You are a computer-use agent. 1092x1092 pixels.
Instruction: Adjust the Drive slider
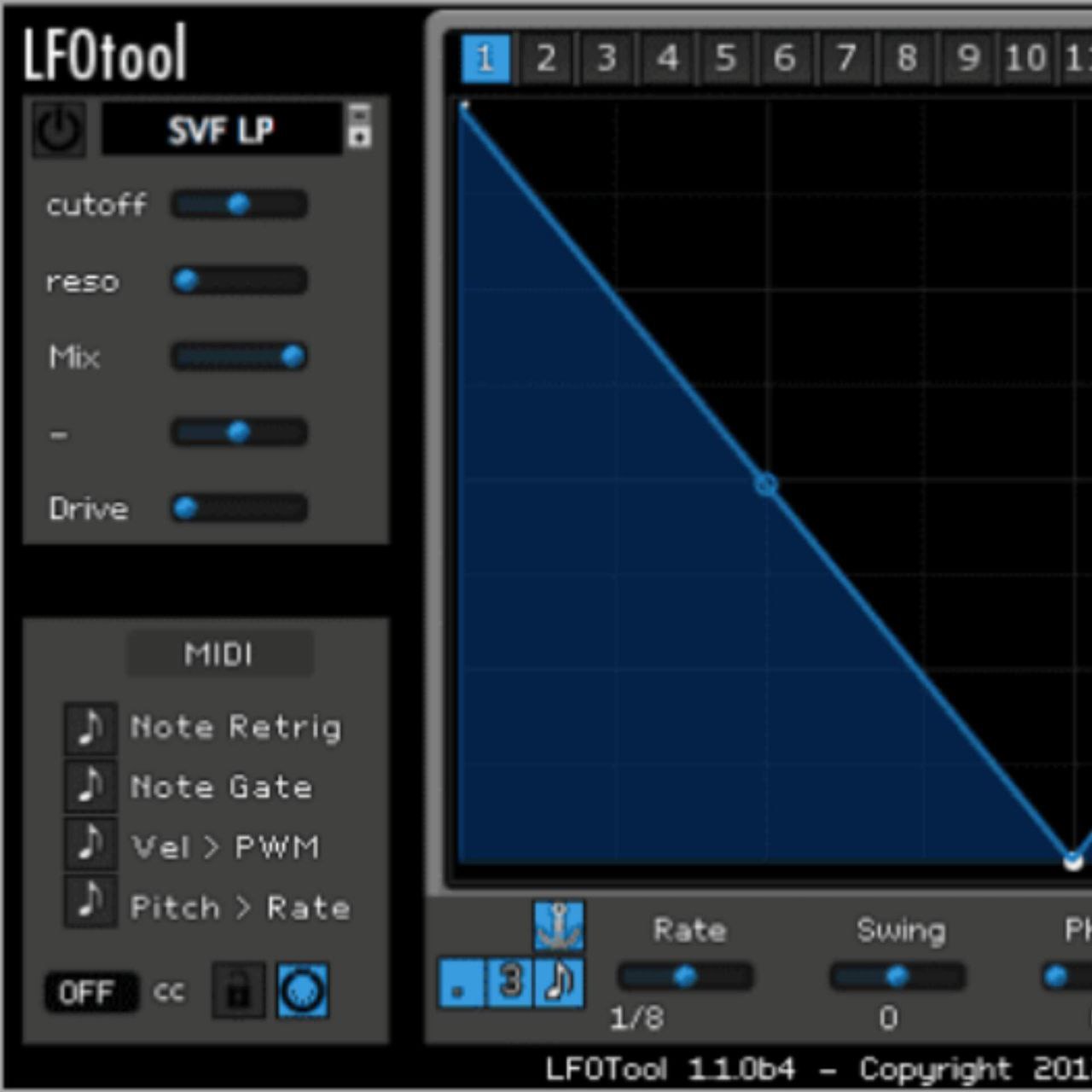[x=239, y=508]
